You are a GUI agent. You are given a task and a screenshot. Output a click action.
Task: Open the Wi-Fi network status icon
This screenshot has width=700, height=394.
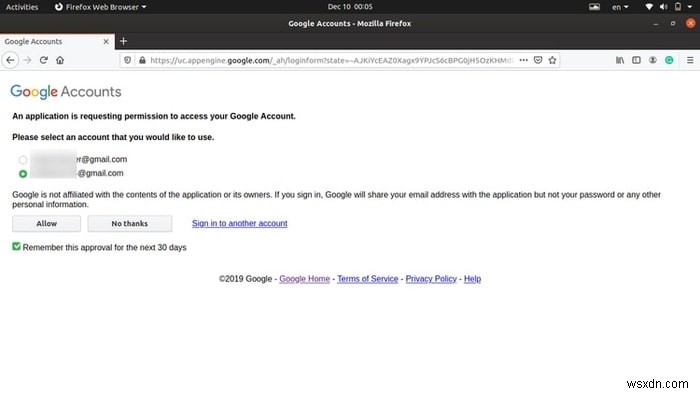649,7
